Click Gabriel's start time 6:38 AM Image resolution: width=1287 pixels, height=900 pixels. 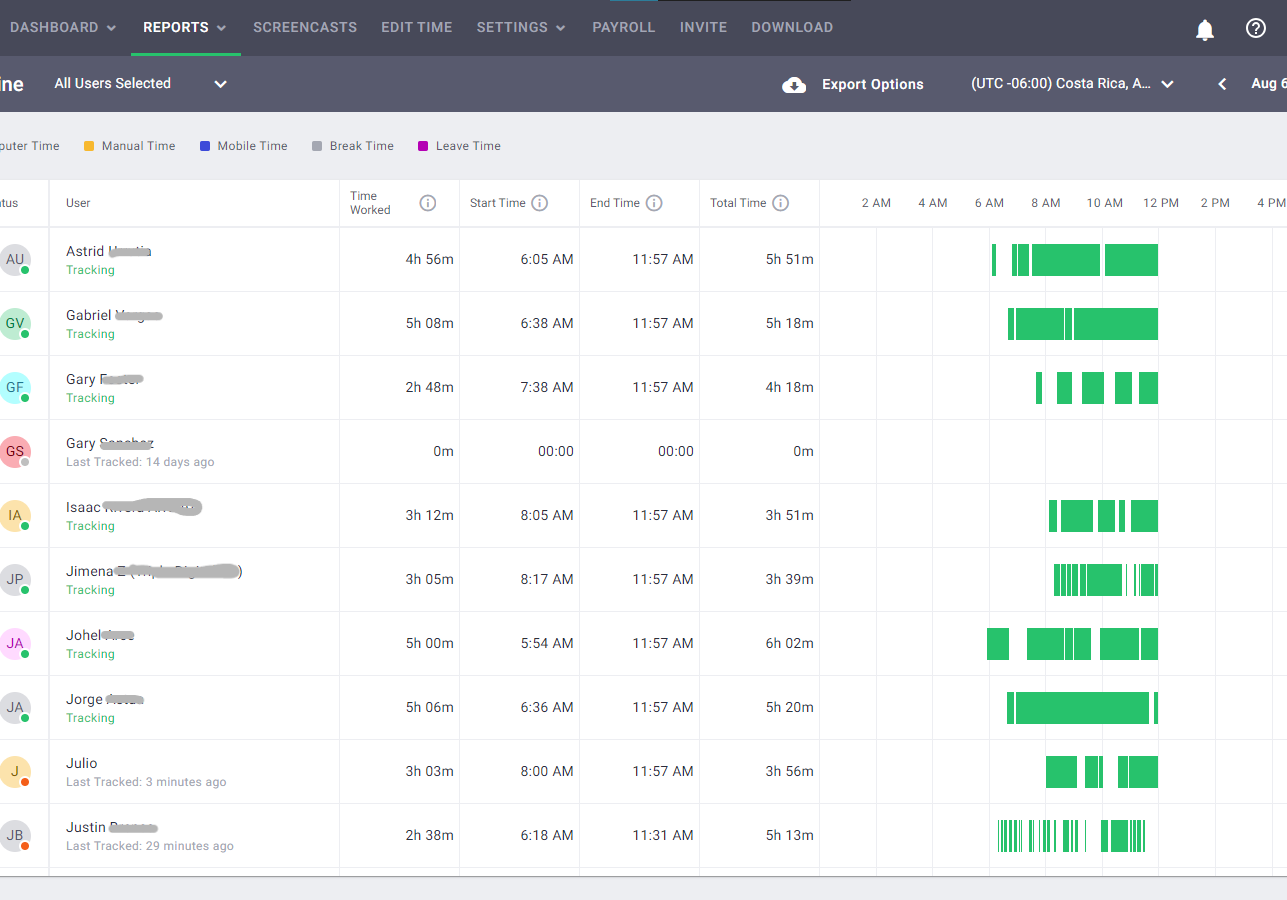[547, 323]
